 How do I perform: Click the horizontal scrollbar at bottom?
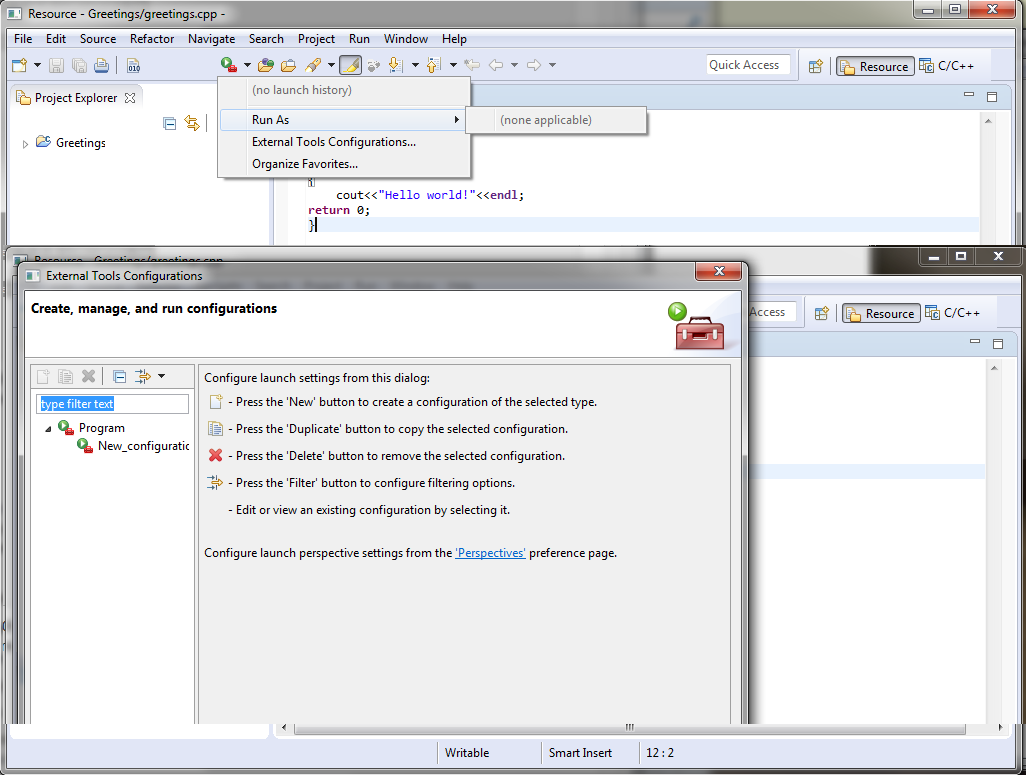point(629,727)
